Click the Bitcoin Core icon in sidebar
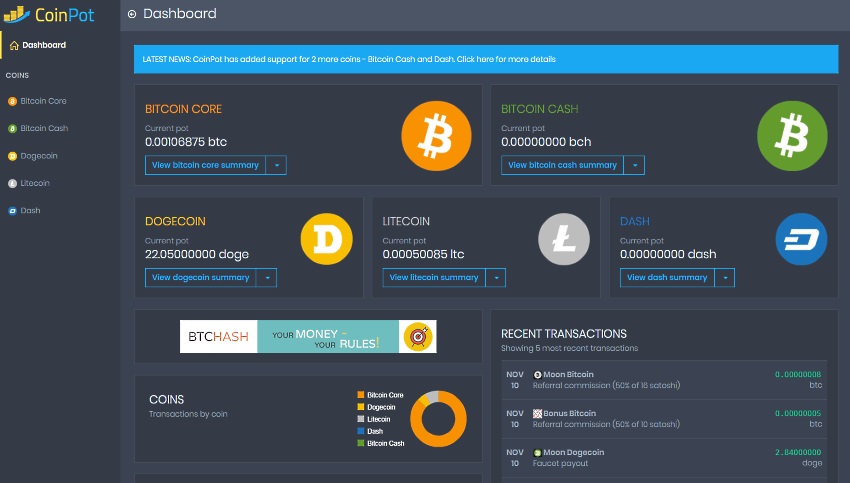The image size is (850, 483). tap(12, 101)
